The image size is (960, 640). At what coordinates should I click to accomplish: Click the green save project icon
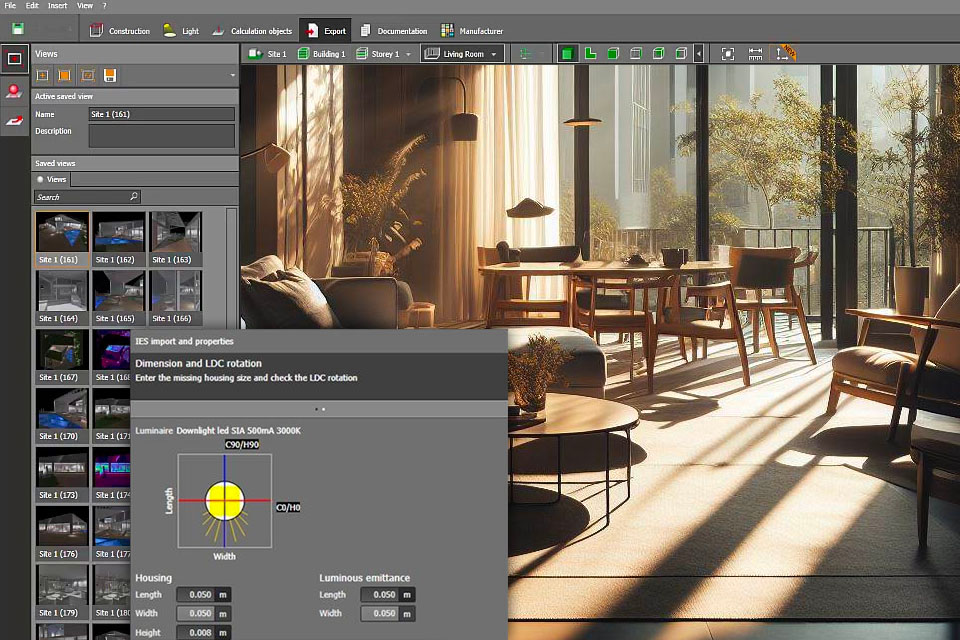pyautogui.click(x=18, y=29)
